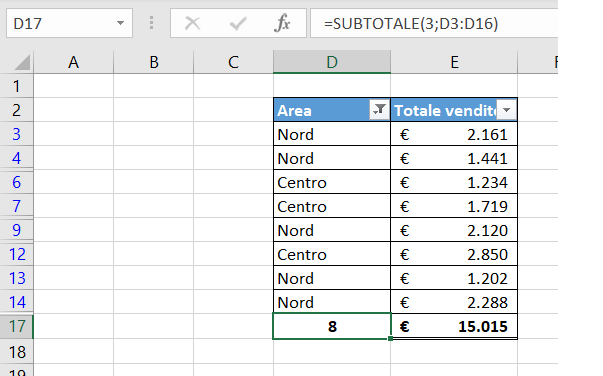Select row 13 header
The height and width of the screenshot is (376, 603).
17,278
